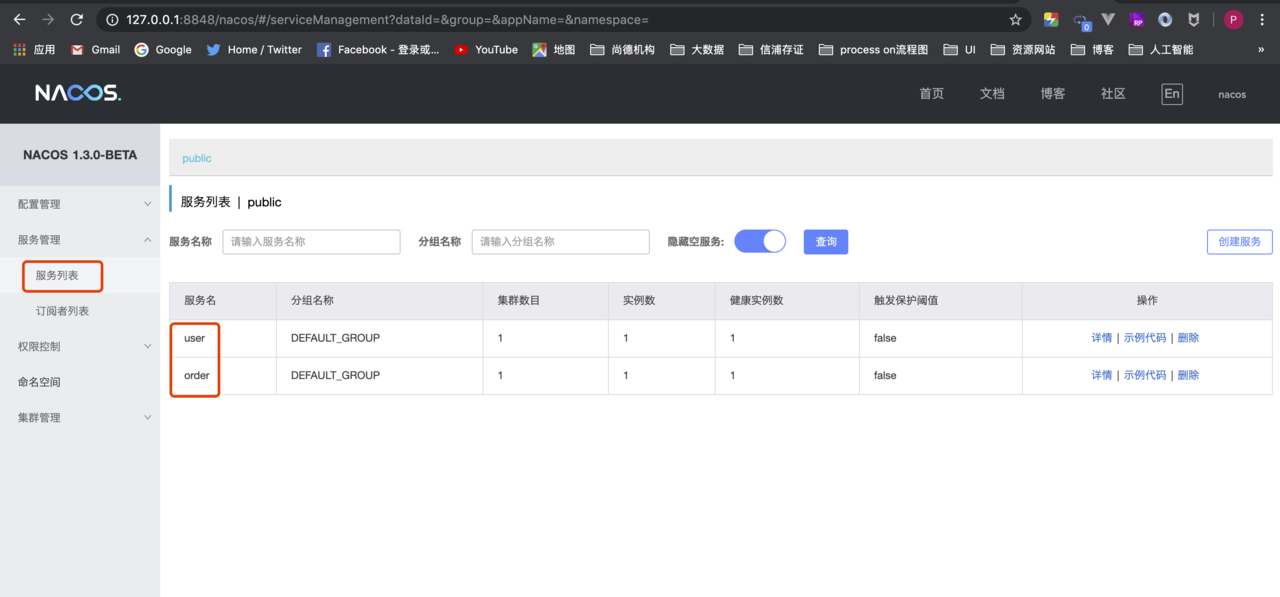Viewport: 1280px width, 597px height.
Task: Expand the 集群管理 sidebar menu
Action: click(x=80, y=418)
